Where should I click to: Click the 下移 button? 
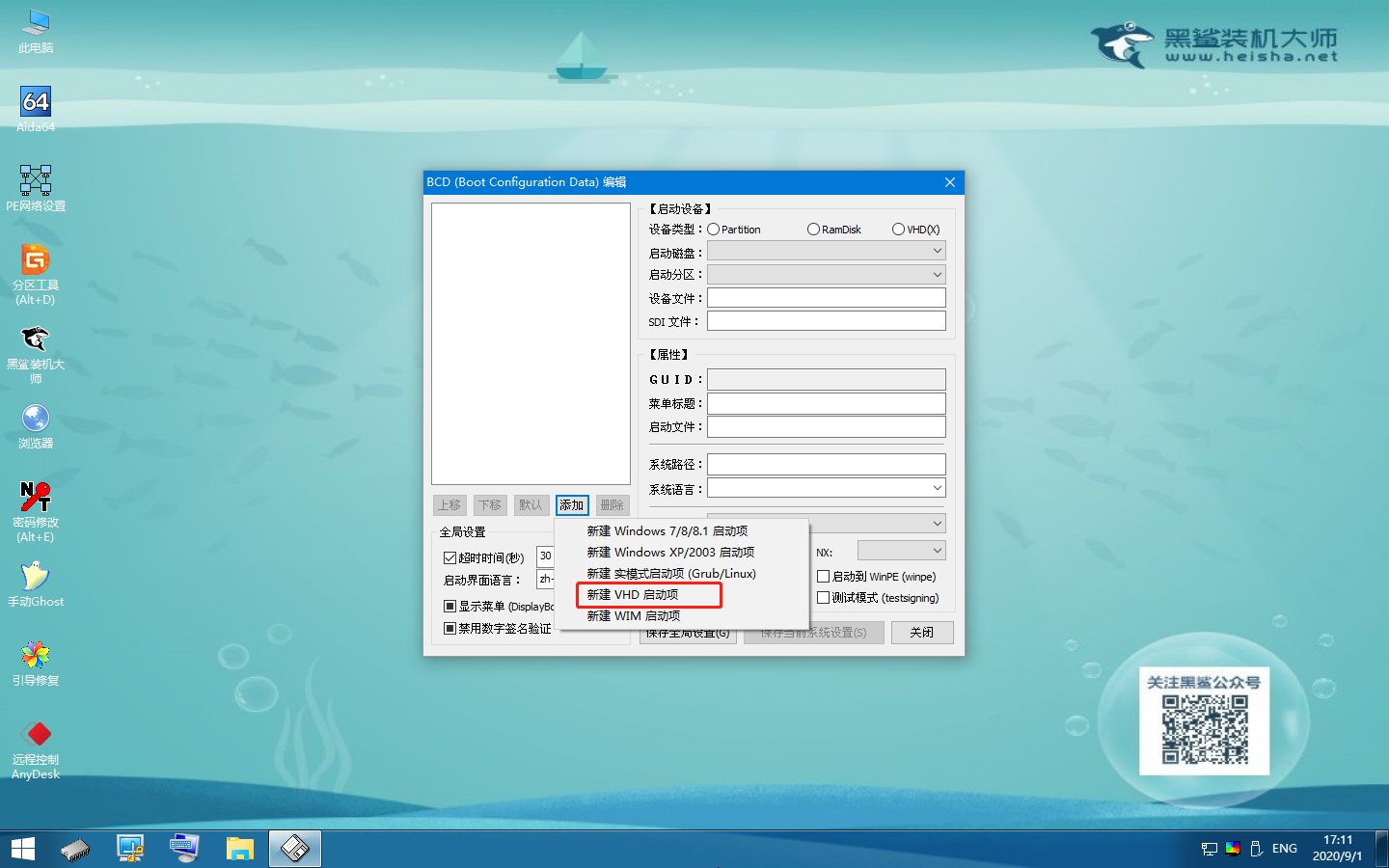490,505
